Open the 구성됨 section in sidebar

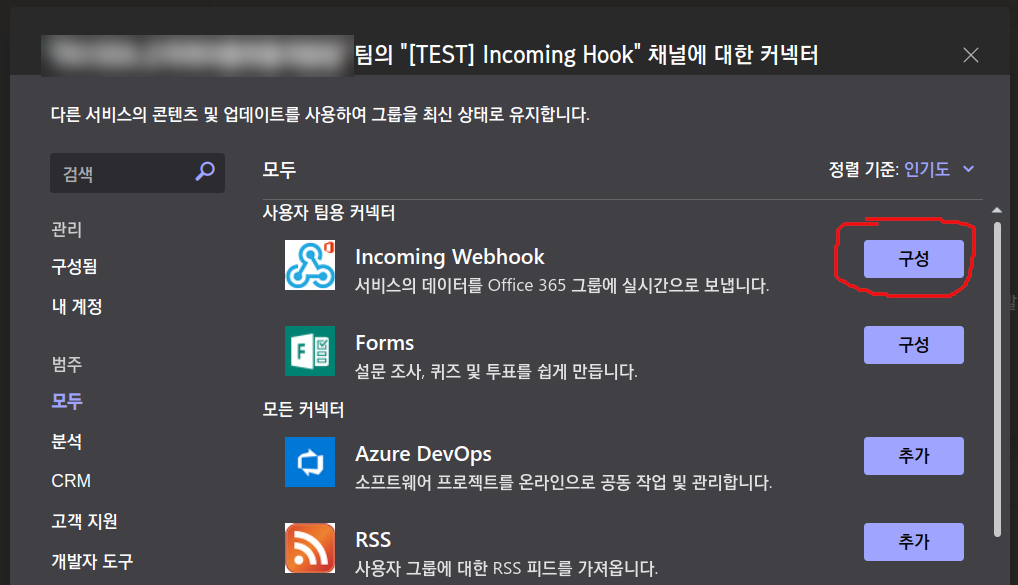pyautogui.click(x=74, y=267)
